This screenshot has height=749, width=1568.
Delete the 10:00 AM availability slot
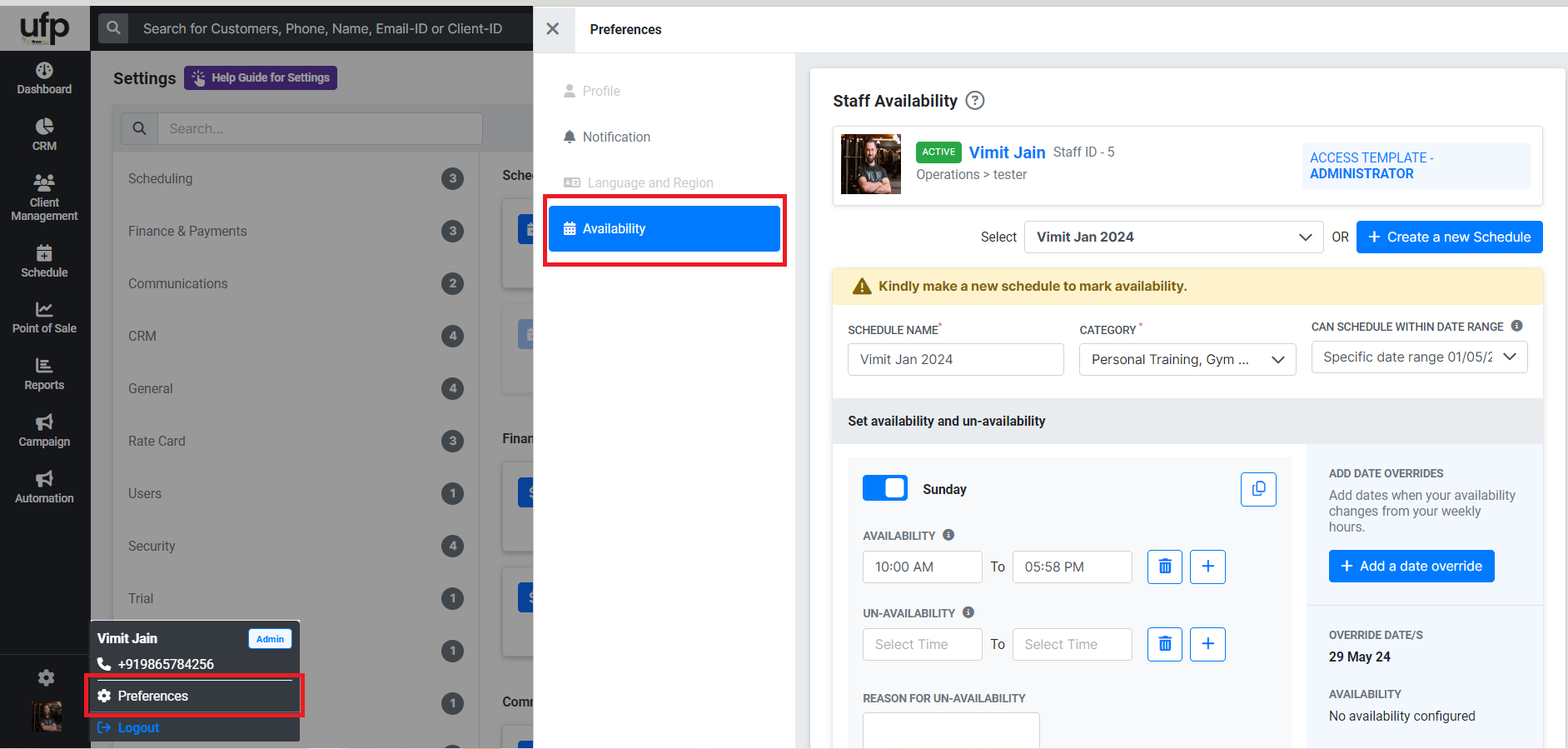pos(1164,567)
